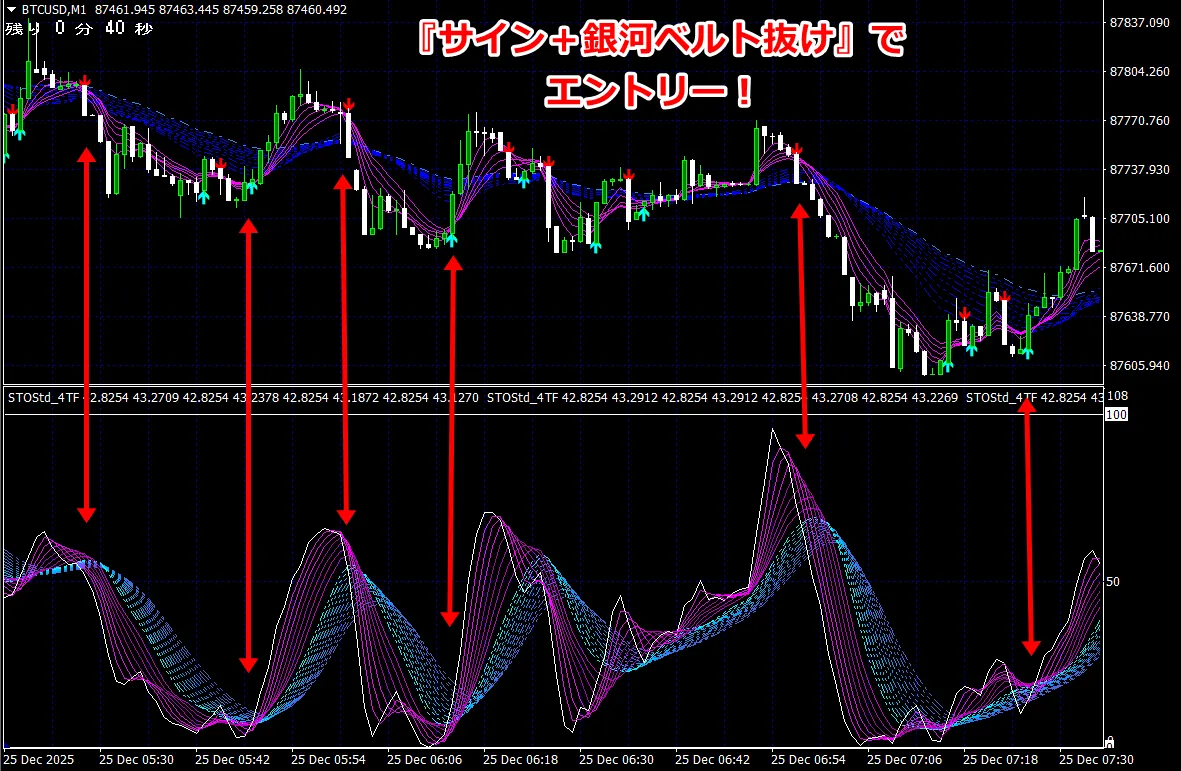The image size is (1181, 771).
Task: Select the BTCUSD,M1 symbol label
Action: (x=53, y=10)
